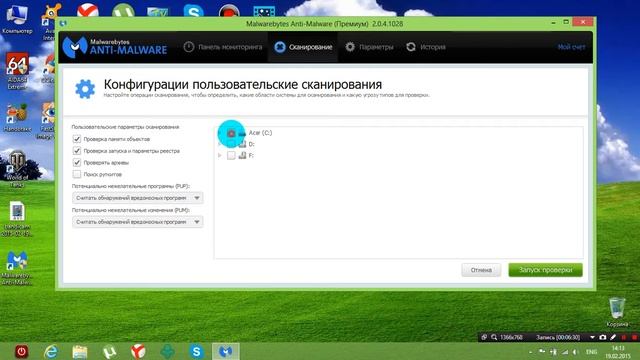Click the F: drive icon

(x=242, y=155)
